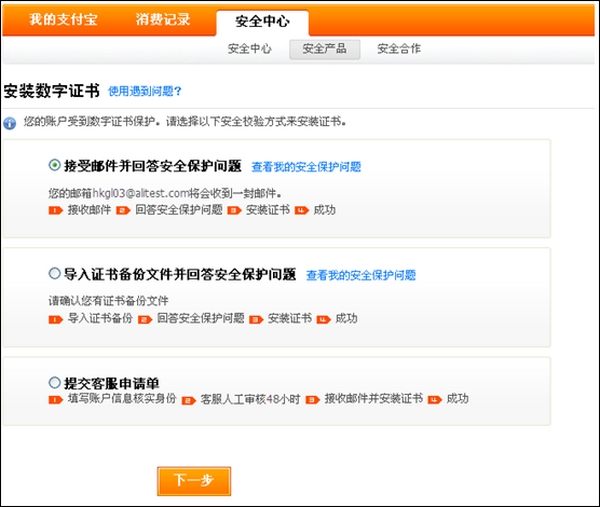Click step 2 icon before 回答安全保护问题 in email option
600x507 pixels.
[123, 210]
